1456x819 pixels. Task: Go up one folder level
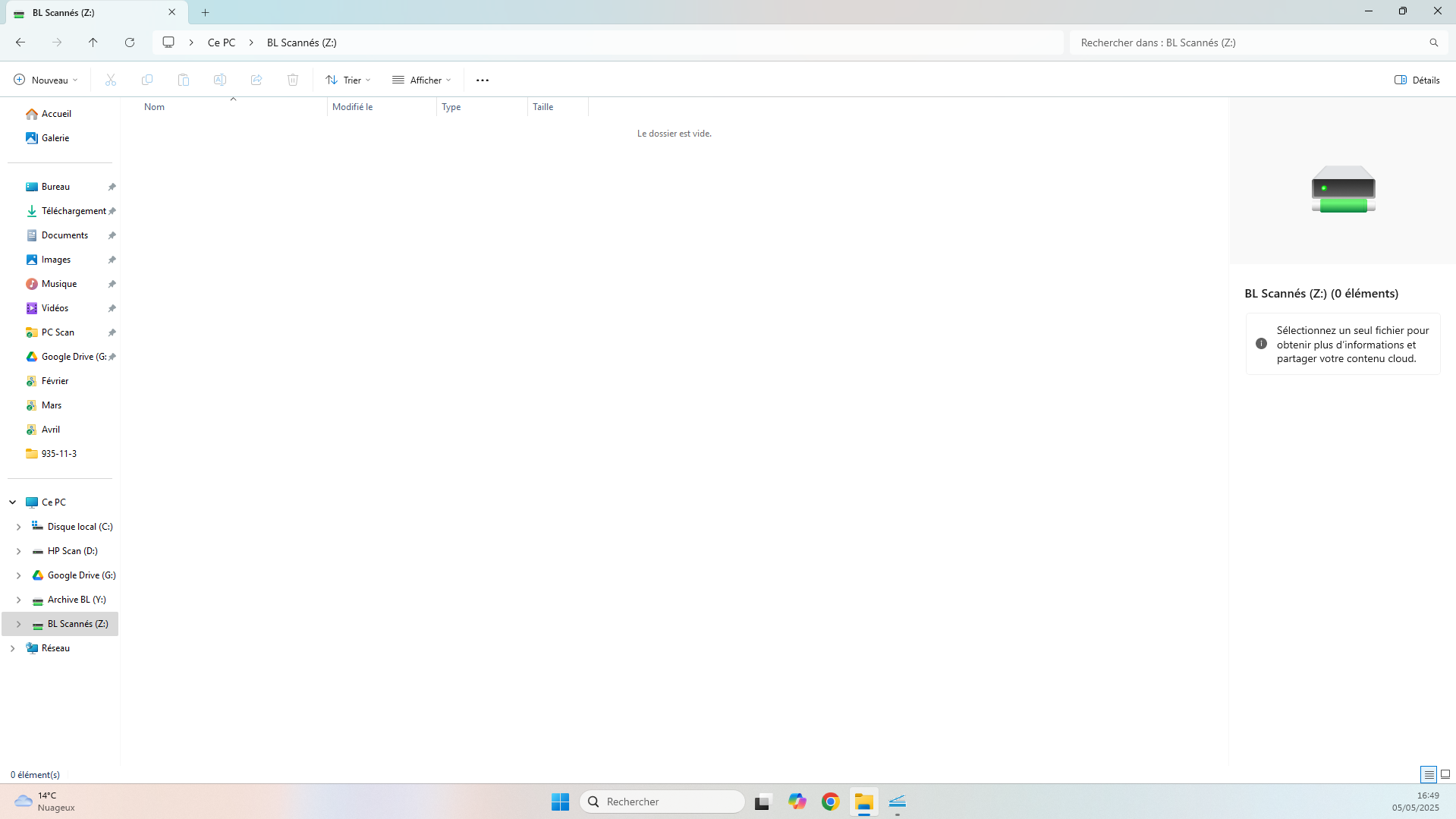(x=93, y=43)
